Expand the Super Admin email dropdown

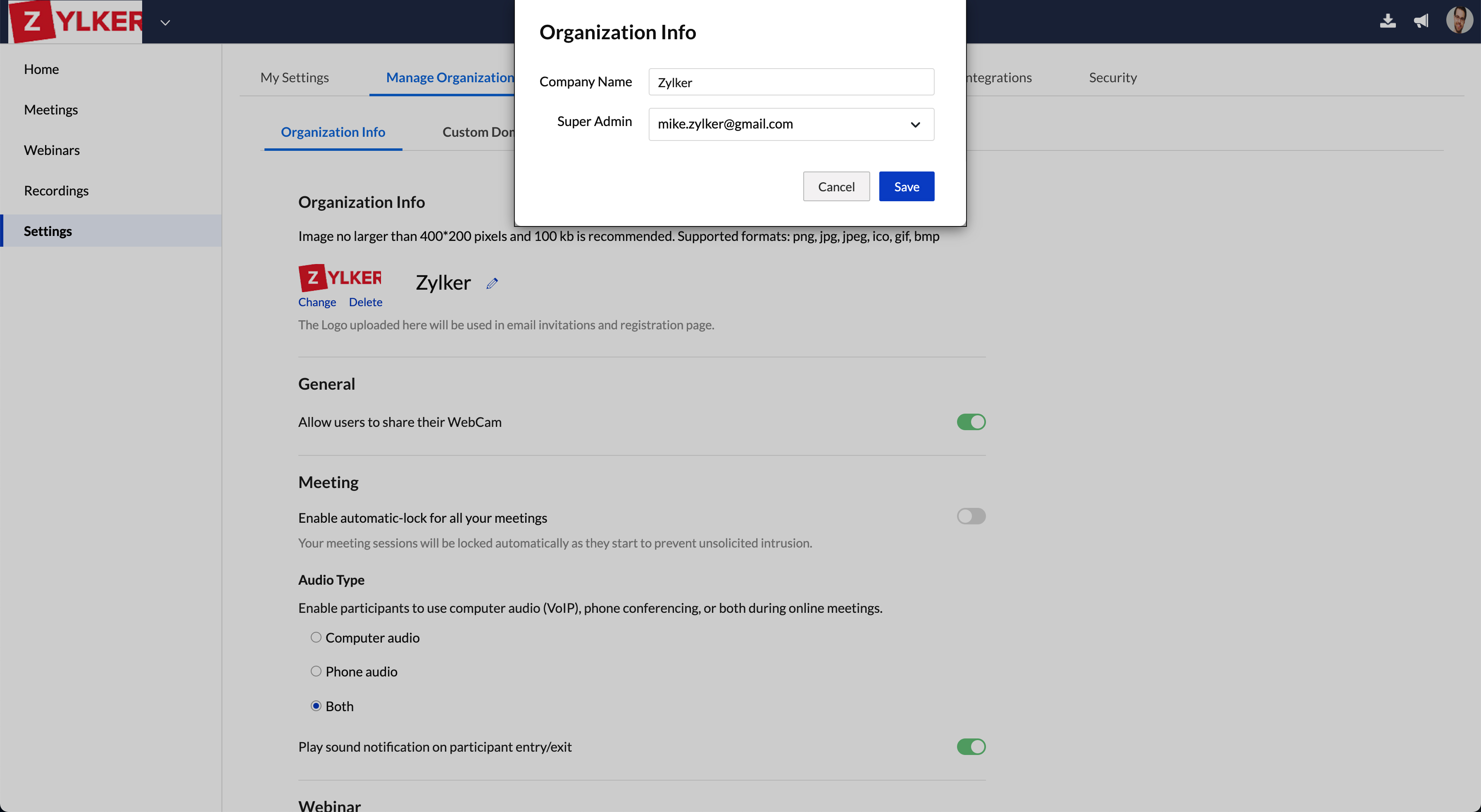(914, 124)
